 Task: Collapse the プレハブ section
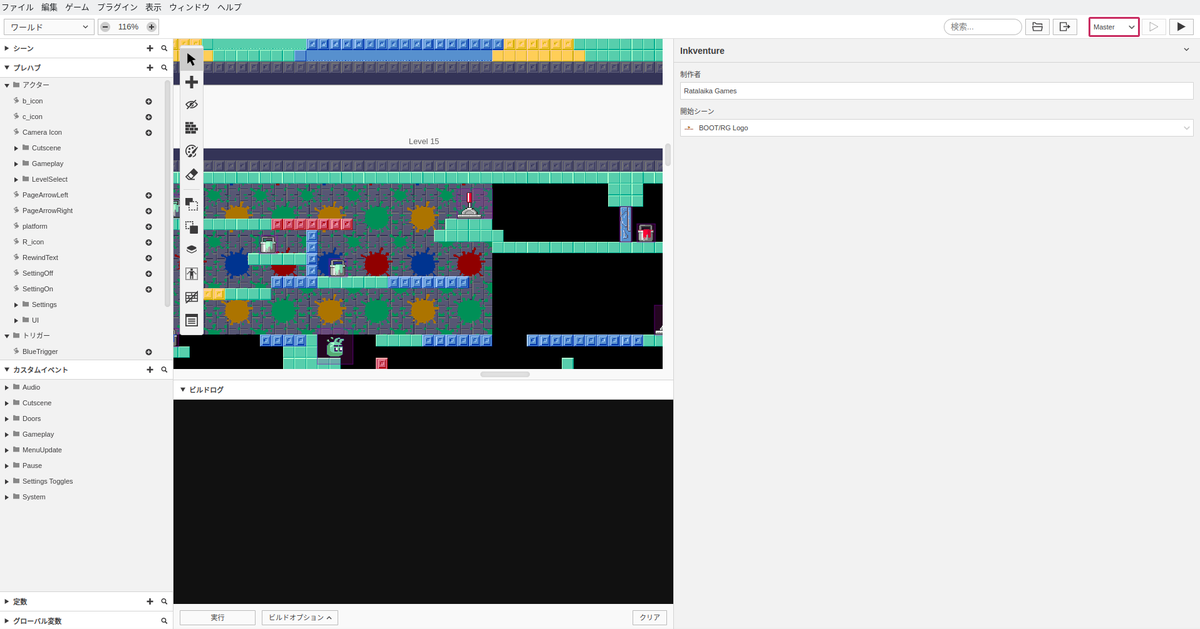[7, 68]
